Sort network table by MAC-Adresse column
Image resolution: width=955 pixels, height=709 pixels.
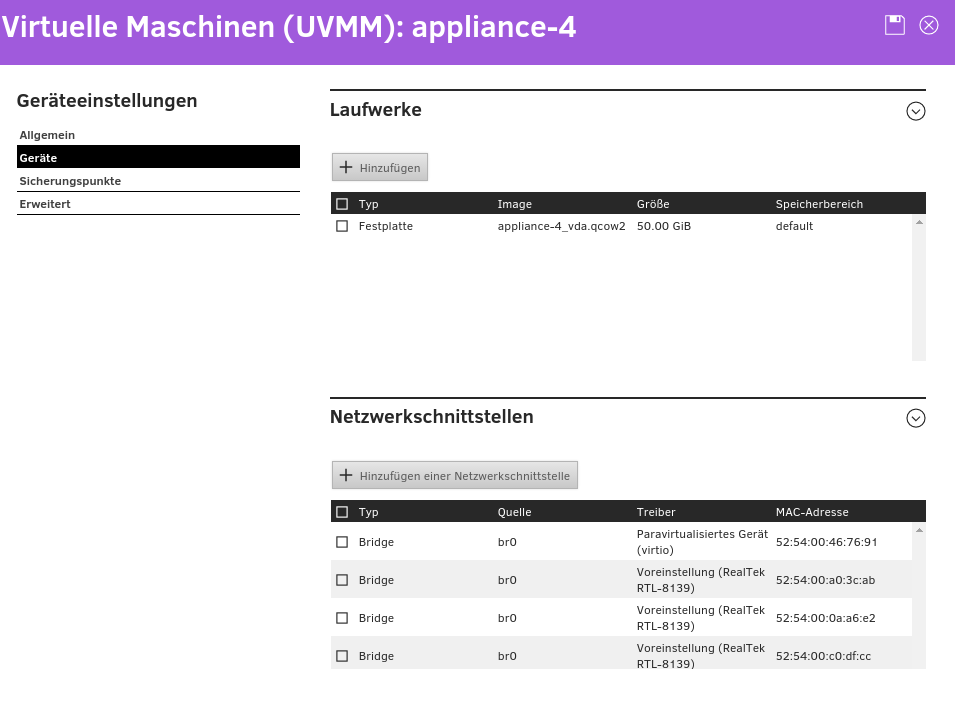tap(811, 512)
